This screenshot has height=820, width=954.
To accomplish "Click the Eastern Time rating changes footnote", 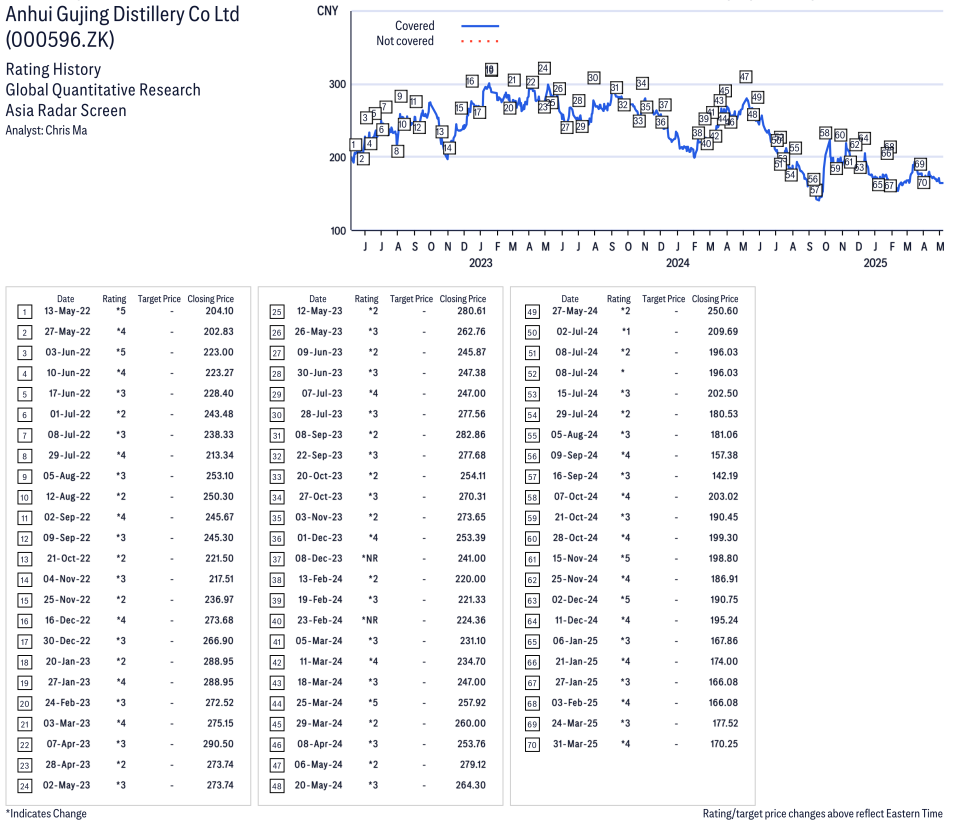I will click(x=823, y=814).
